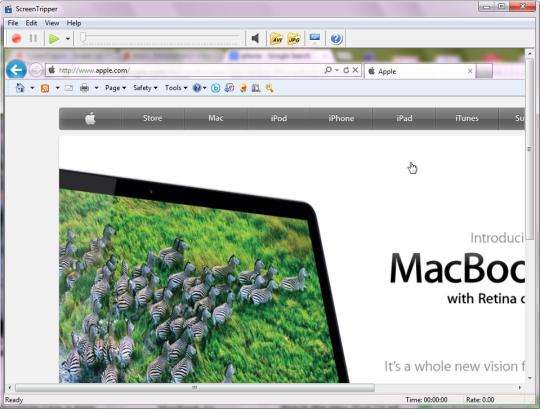Expand the Home icon dropdown arrow
This screenshot has width=540, height=409.
click(32, 88)
